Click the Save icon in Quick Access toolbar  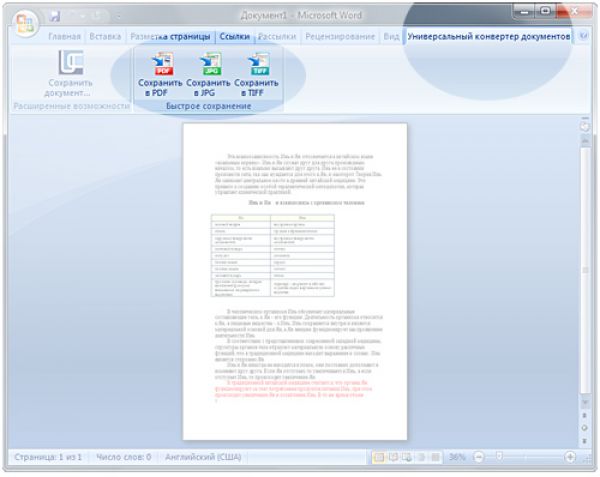[56, 16]
